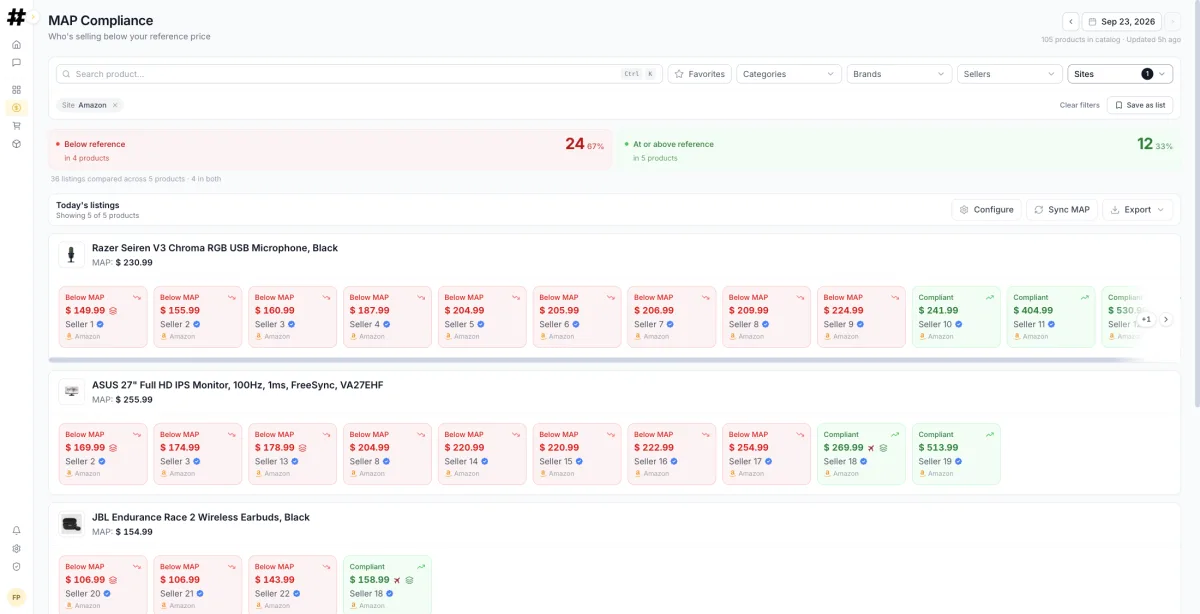Open the Categories dropdown
The image size is (1200, 614).
pos(789,74)
